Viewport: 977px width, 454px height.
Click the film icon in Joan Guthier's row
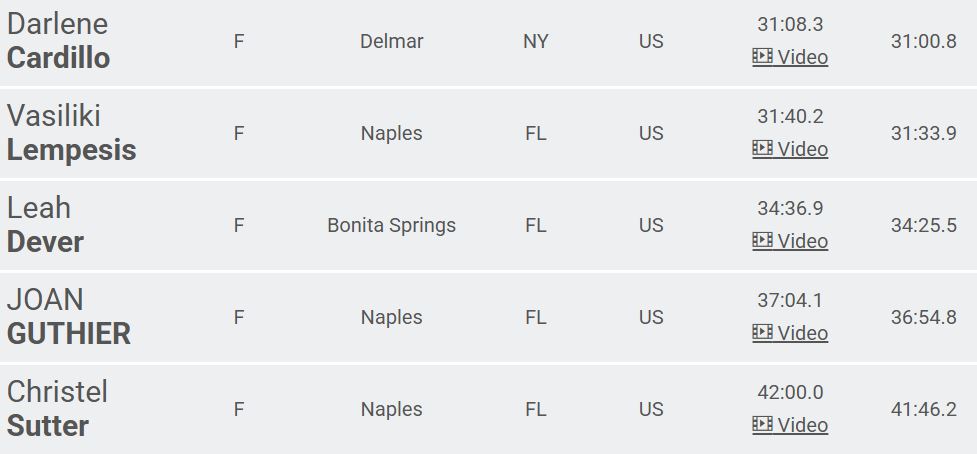coord(762,333)
